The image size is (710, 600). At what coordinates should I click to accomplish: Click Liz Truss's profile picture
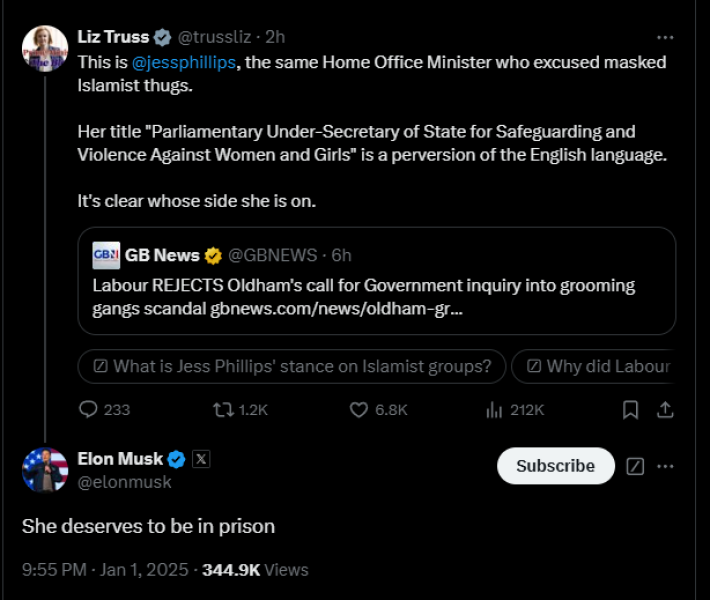(46, 47)
